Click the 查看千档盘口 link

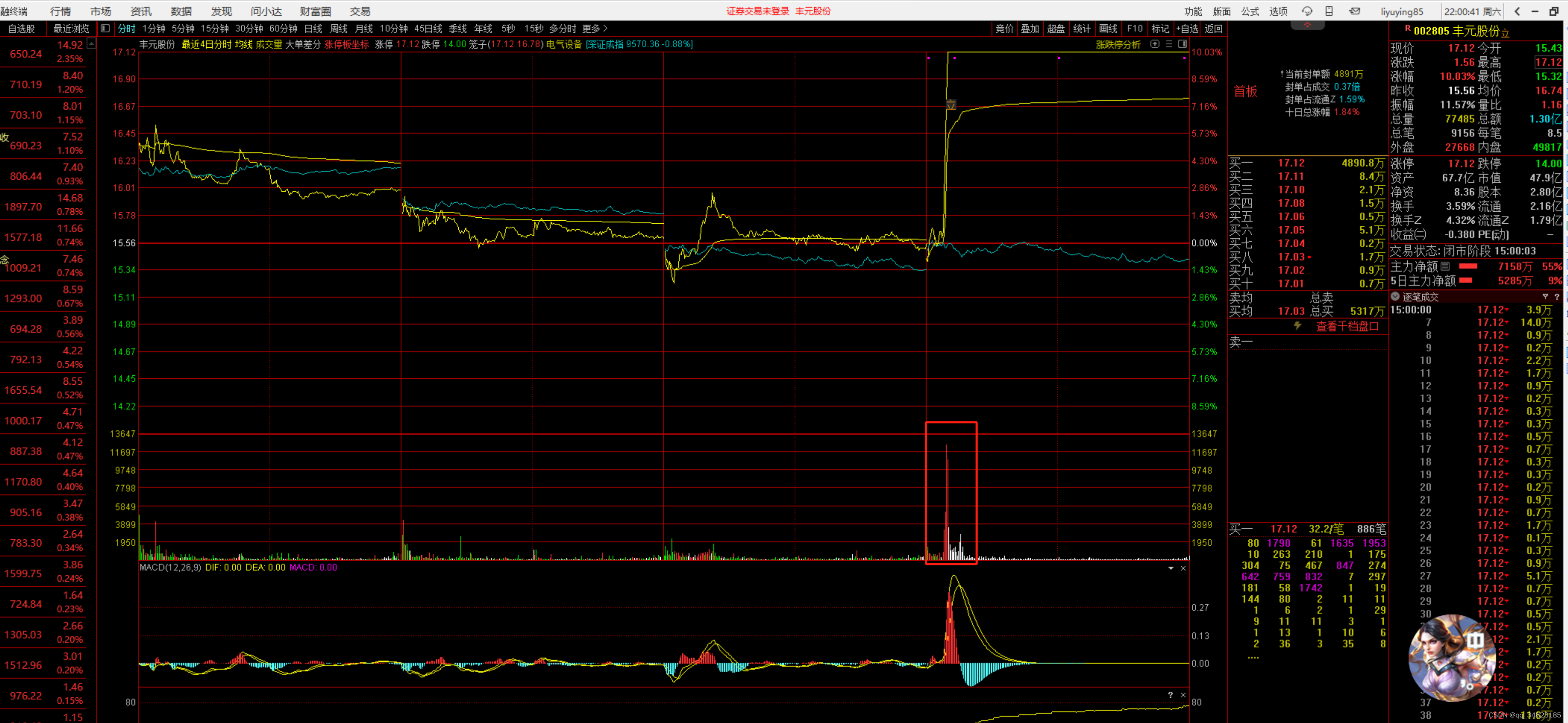tap(1347, 326)
